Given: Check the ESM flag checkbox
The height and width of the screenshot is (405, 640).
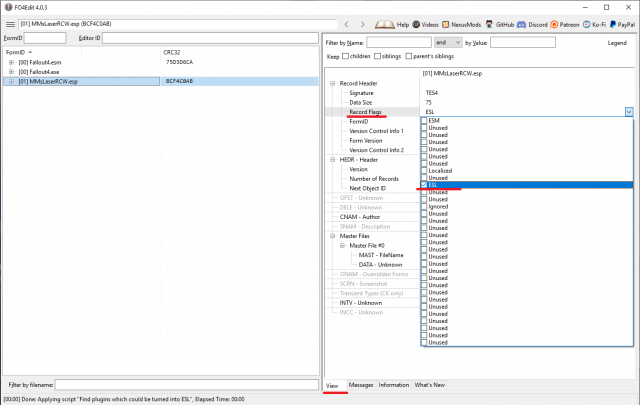Looking at the screenshot, I should [424, 121].
